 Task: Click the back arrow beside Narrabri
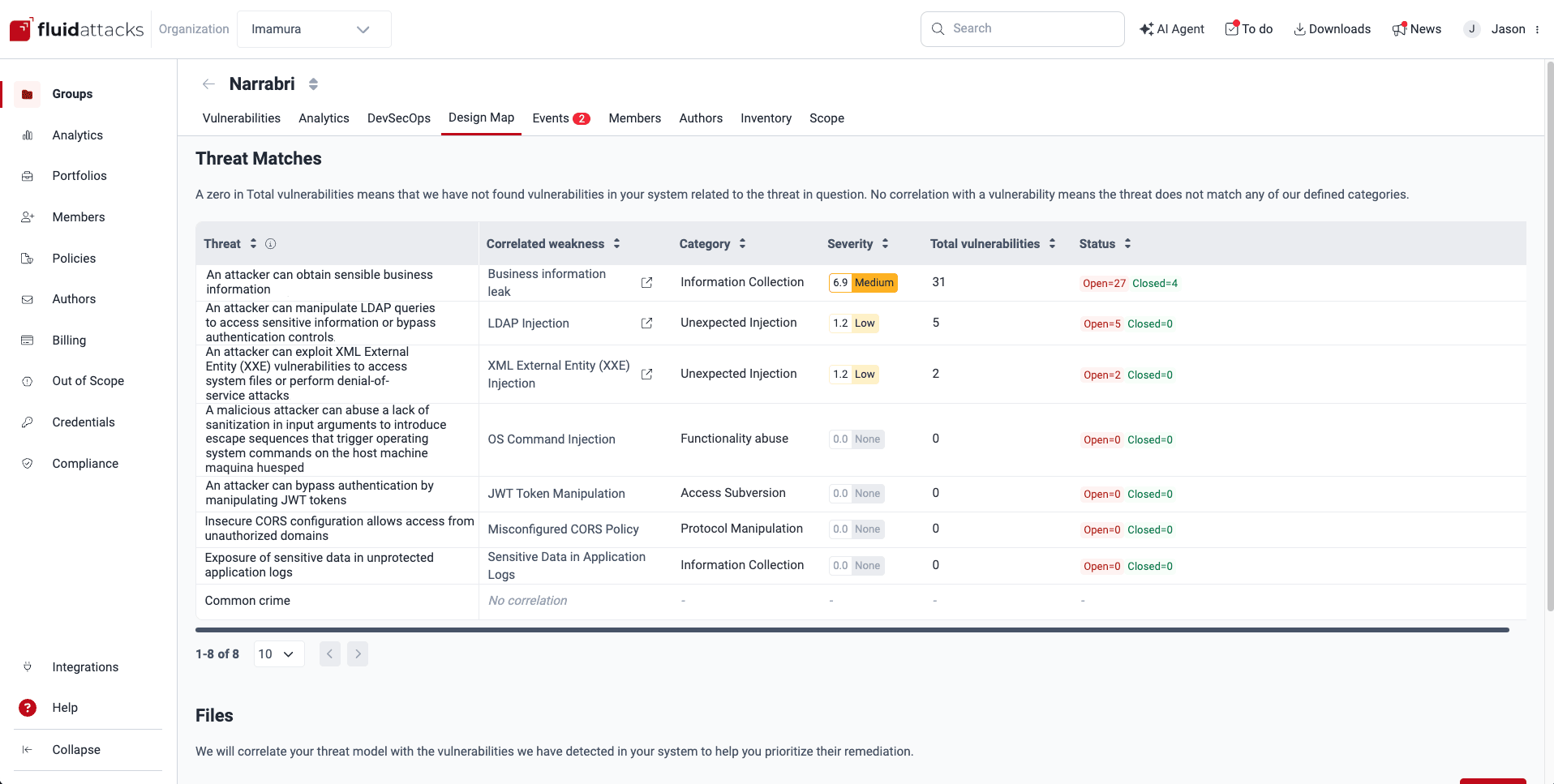coord(208,84)
